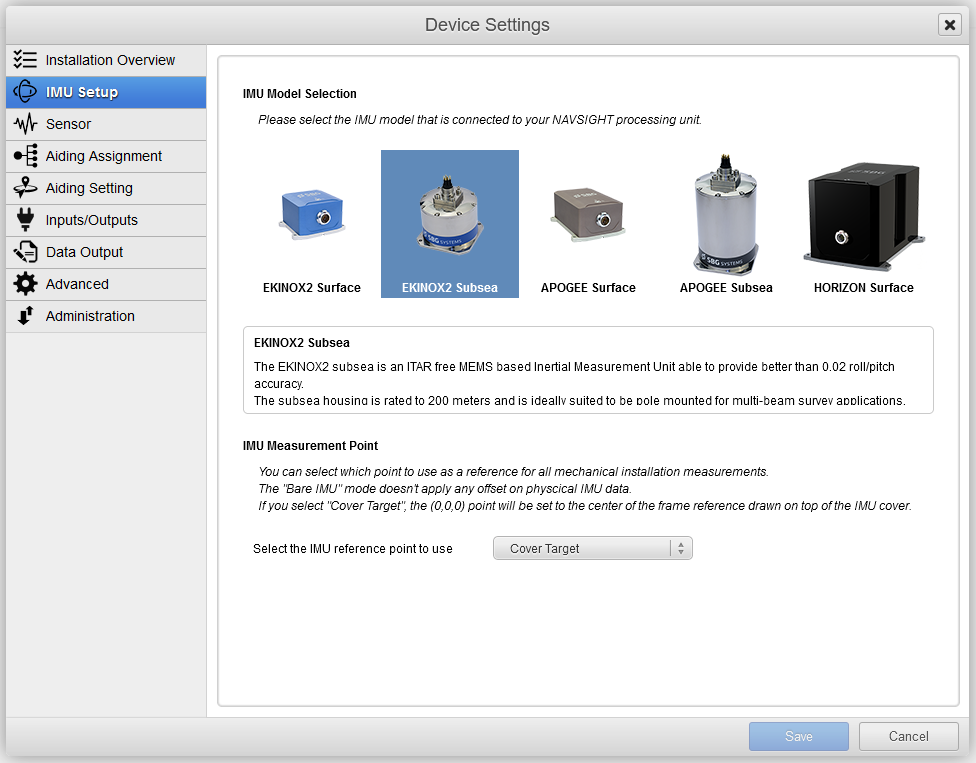The width and height of the screenshot is (976, 763).
Task: Select the APOGEE Subsea IMU image
Action: click(726, 214)
